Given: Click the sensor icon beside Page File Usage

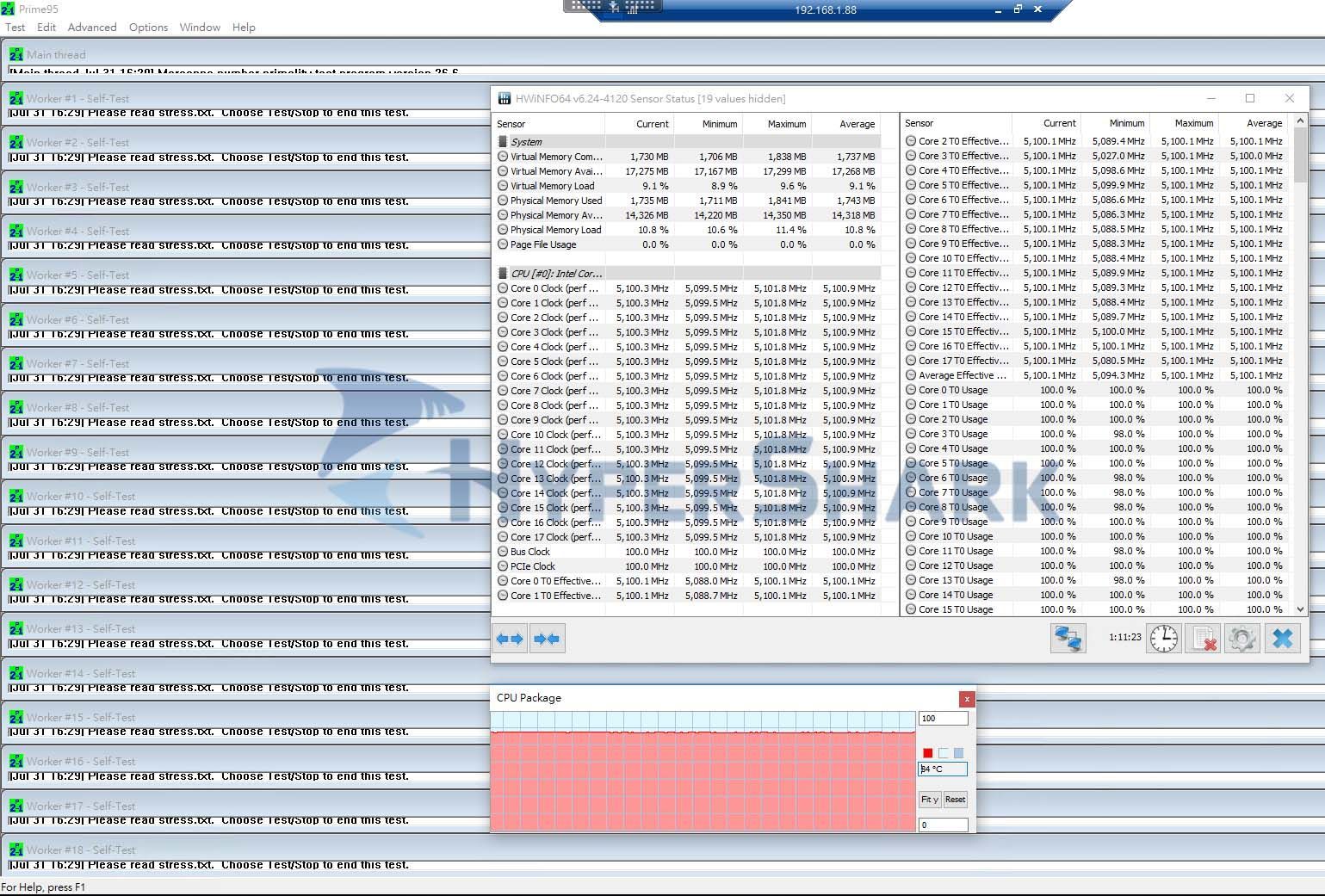Looking at the screenshot, I should click(503, 244).
